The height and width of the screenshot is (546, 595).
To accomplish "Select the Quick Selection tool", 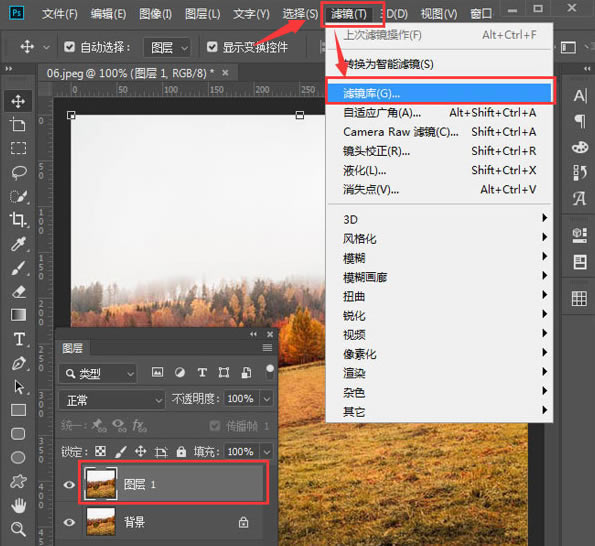I will click(x=18, y=196).
